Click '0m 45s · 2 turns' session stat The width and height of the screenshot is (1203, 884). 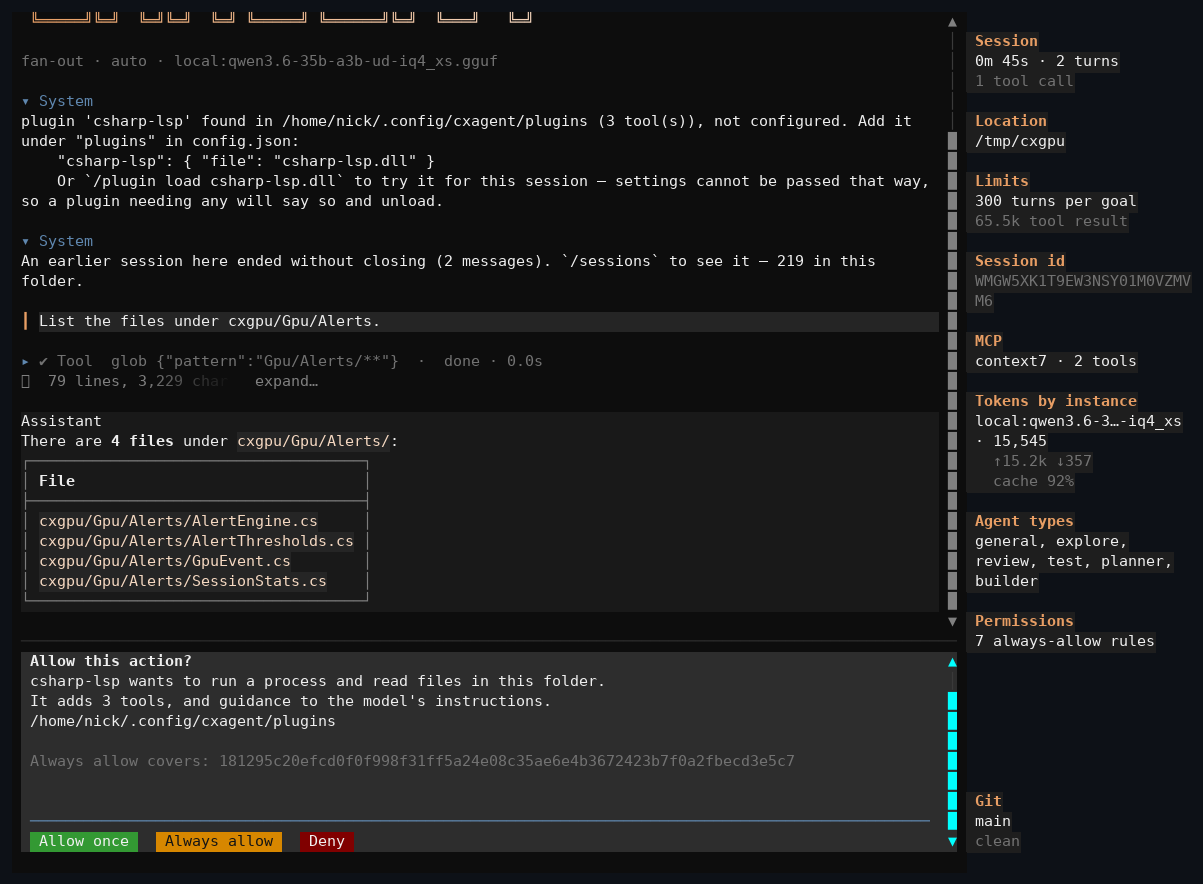coord(1047,61)
